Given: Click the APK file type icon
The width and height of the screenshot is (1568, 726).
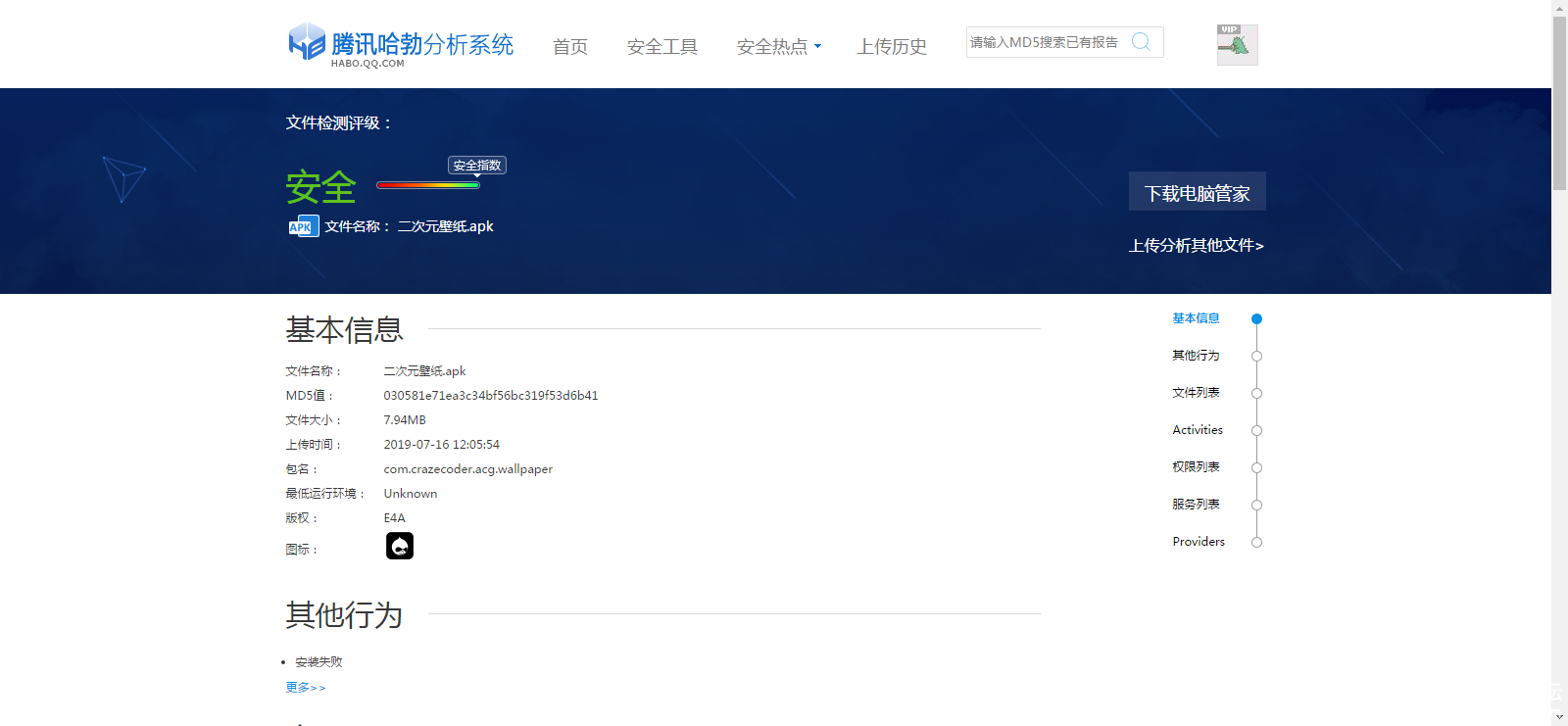Looking at the screenshot, I should [x=304, y=226].
